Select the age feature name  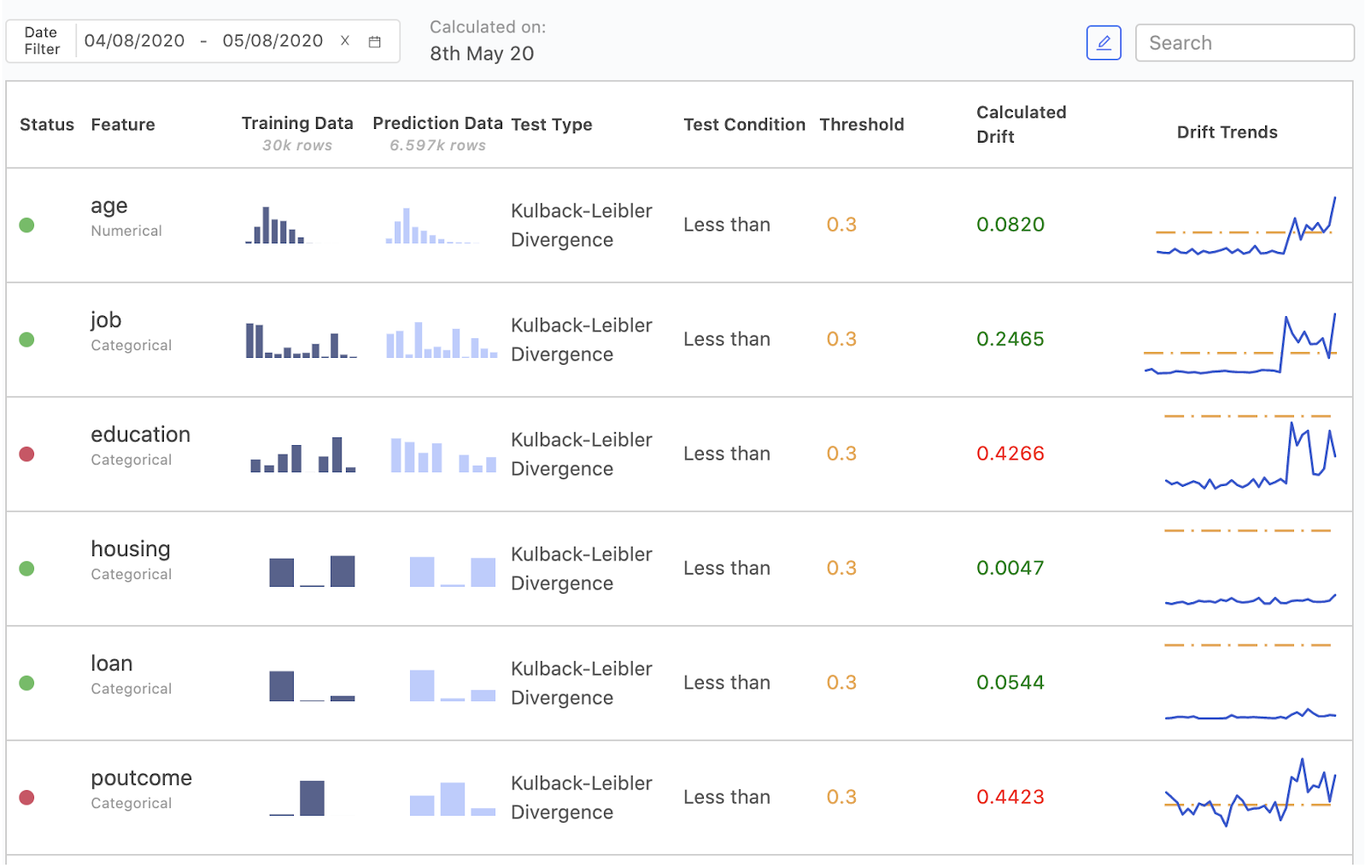pos(109,205)
